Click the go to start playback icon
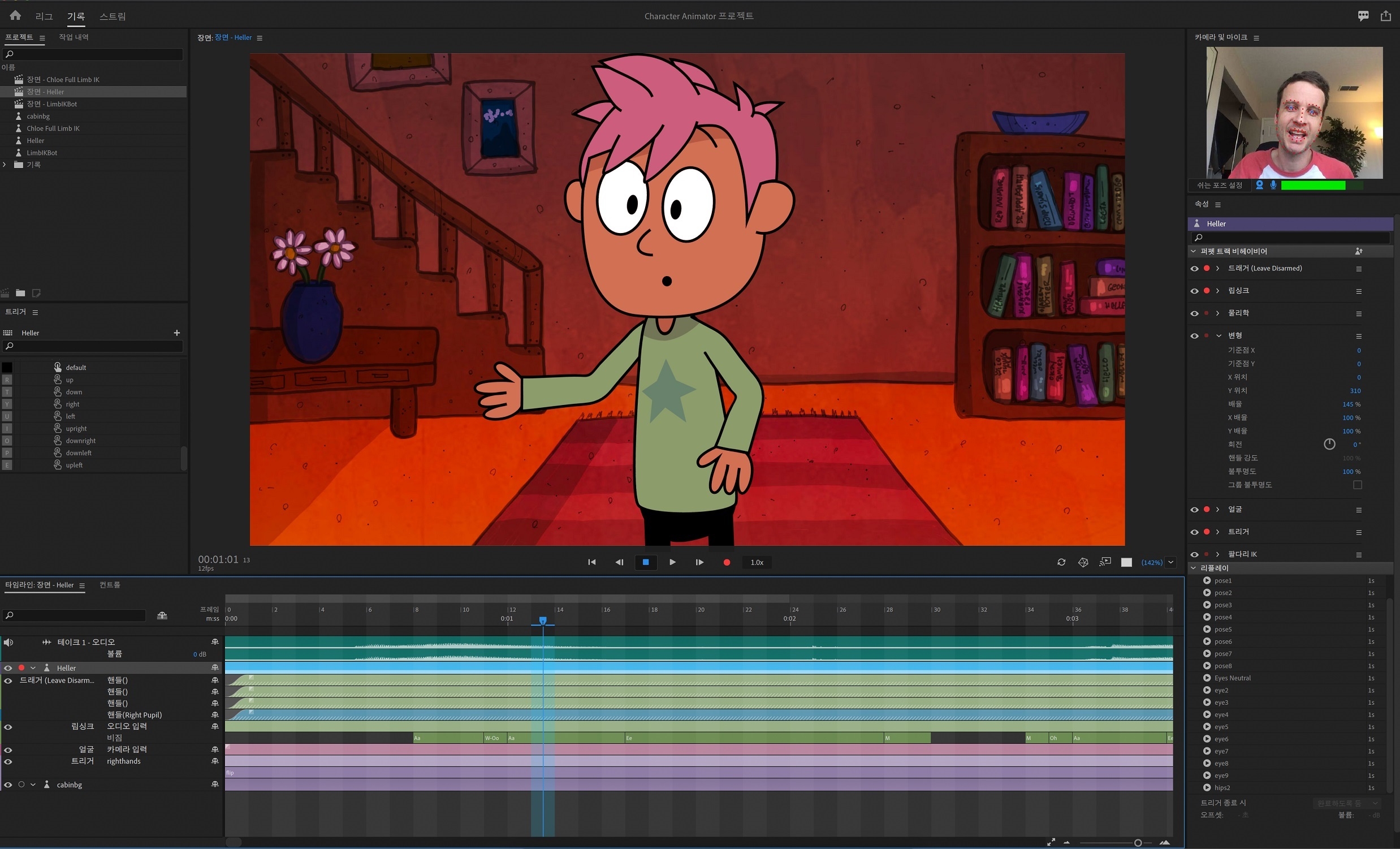Viewport: 1400px width, 849px height. (x=591, y=562)
